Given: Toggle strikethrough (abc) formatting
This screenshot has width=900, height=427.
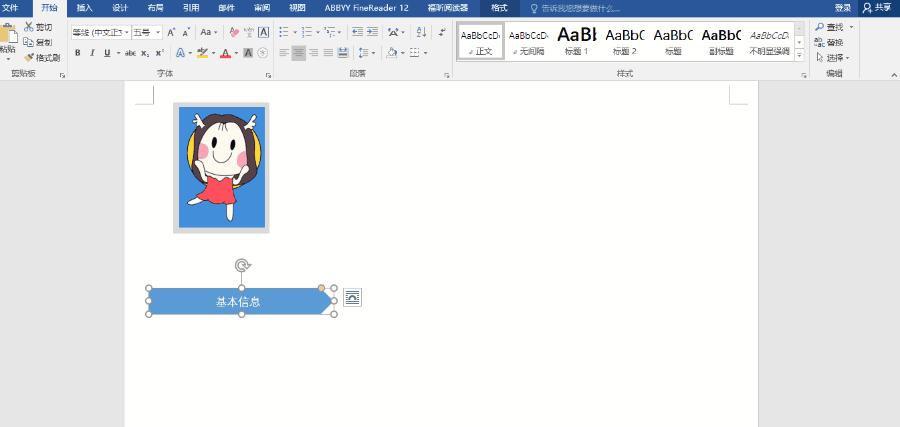Looking at the screenshot, I should 130,53.
